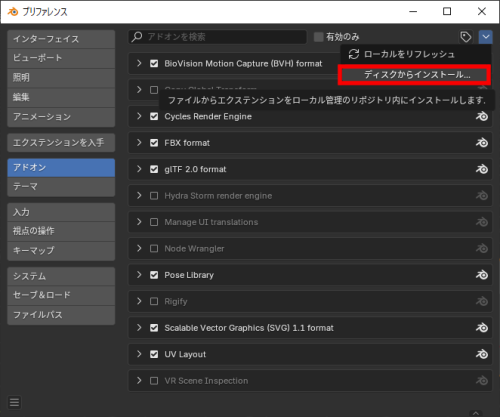Expand the UV Layout details
500x417 pixels.
click(x=139, y=354)
